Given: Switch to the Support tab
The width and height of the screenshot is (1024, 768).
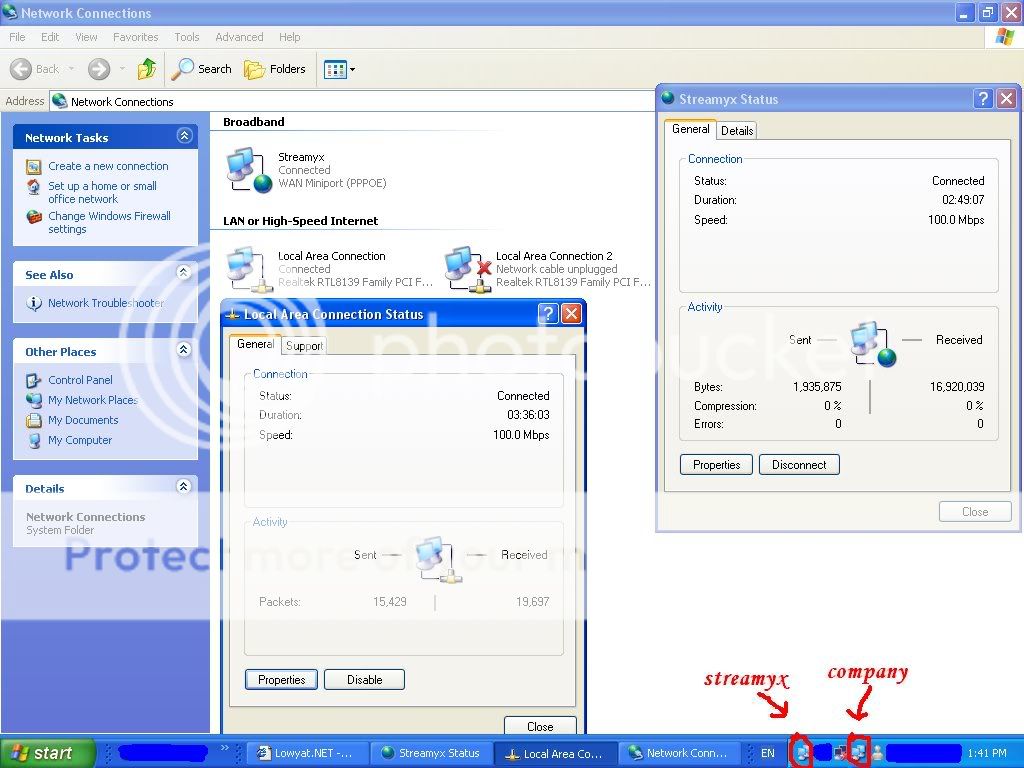Looking at the screenshot, I should tap(303, 345).
